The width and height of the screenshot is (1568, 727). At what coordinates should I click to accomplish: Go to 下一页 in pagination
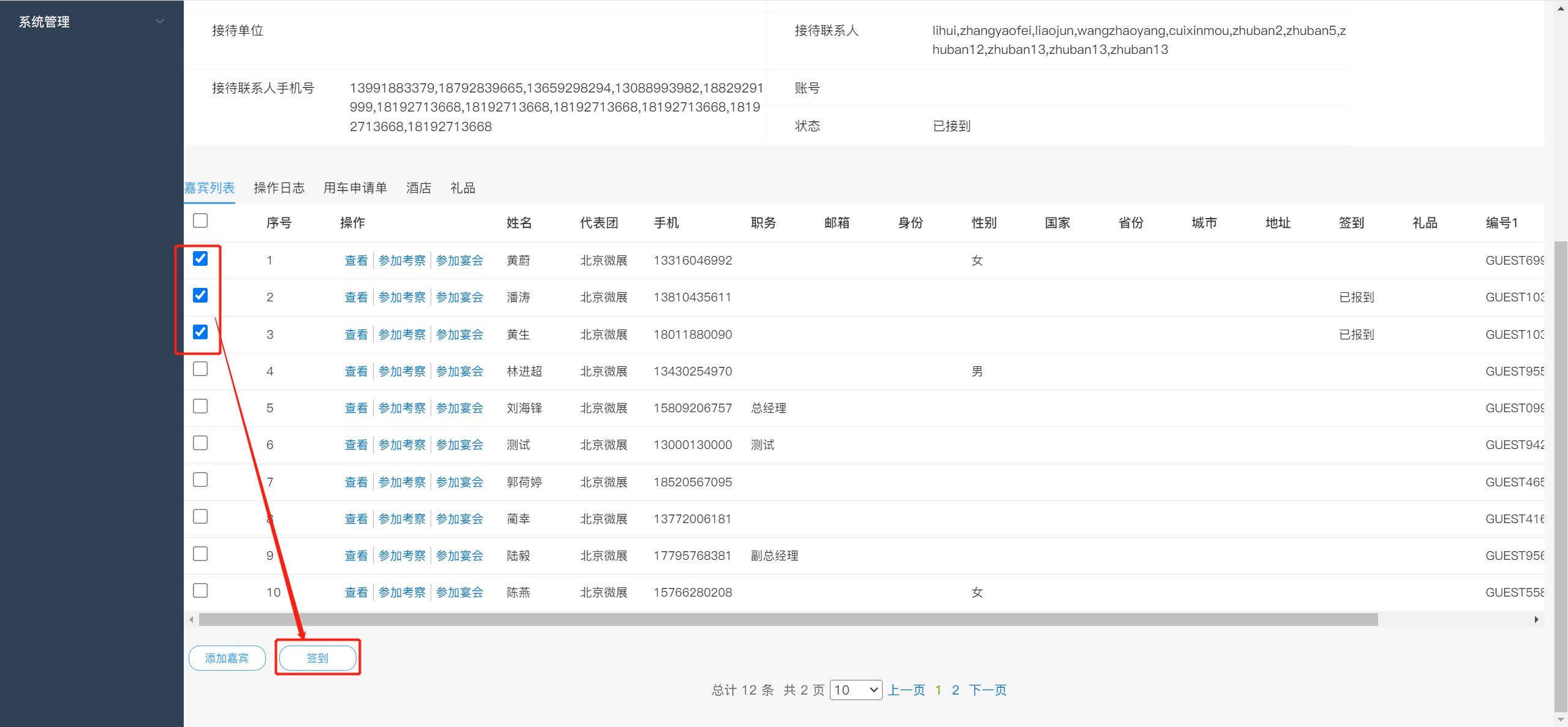point(988,690)
